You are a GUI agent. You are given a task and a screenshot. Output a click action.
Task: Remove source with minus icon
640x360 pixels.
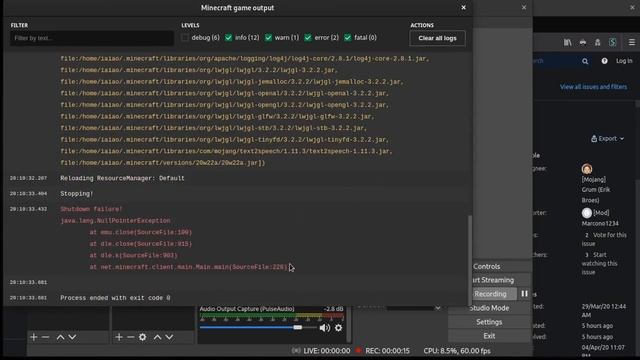point(131,337)
